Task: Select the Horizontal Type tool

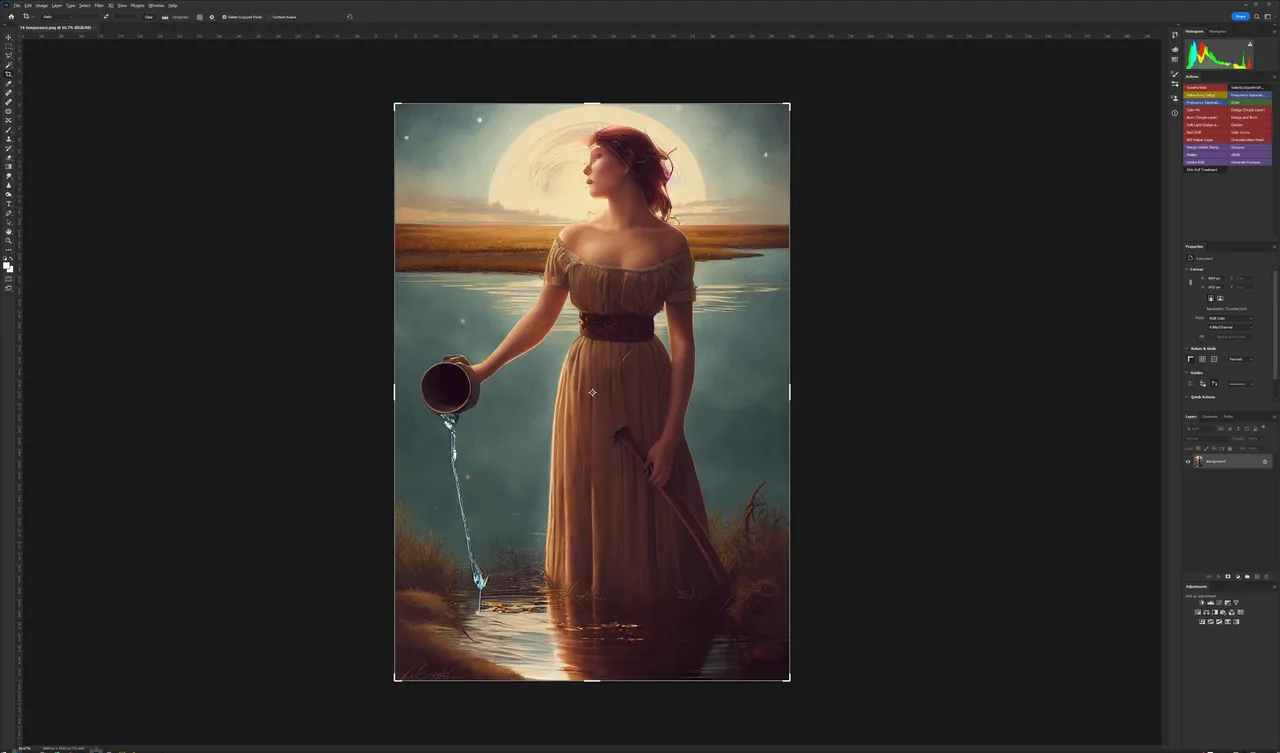Action: 9,203
